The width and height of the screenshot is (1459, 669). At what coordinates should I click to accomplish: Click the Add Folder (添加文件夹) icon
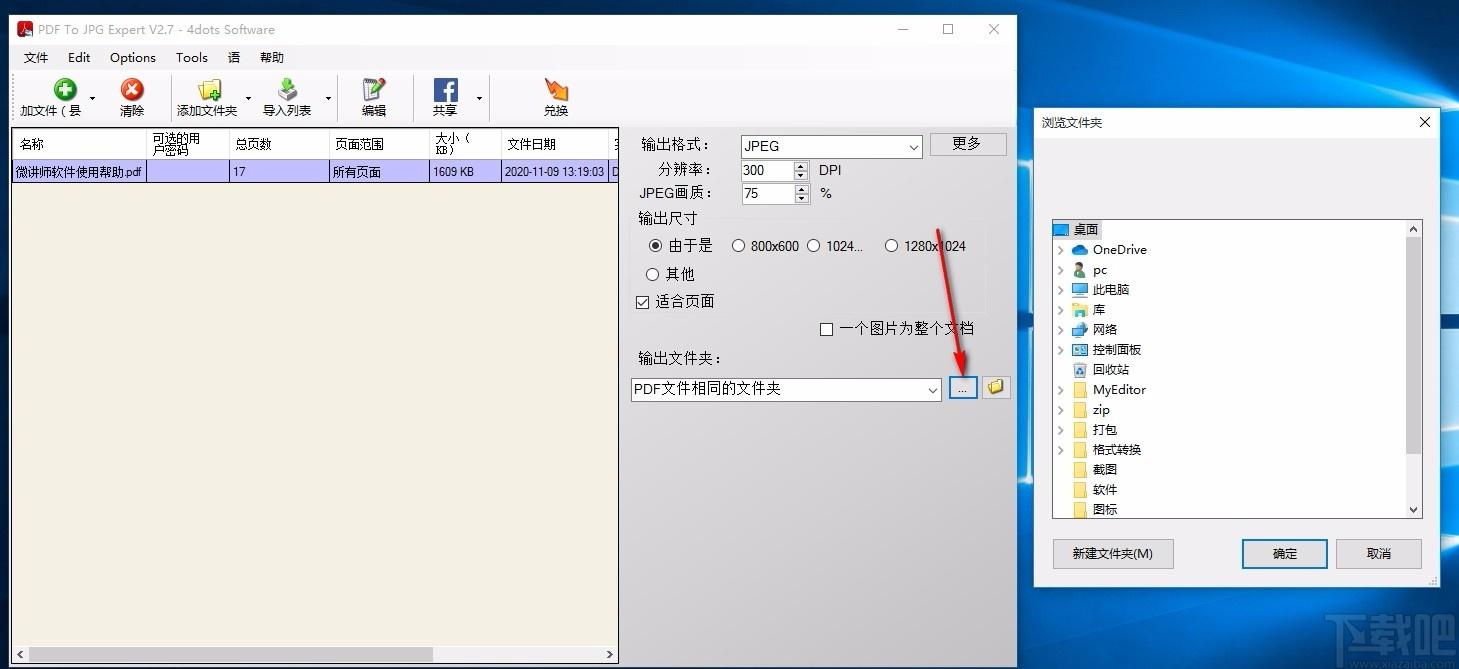[209, 90]
